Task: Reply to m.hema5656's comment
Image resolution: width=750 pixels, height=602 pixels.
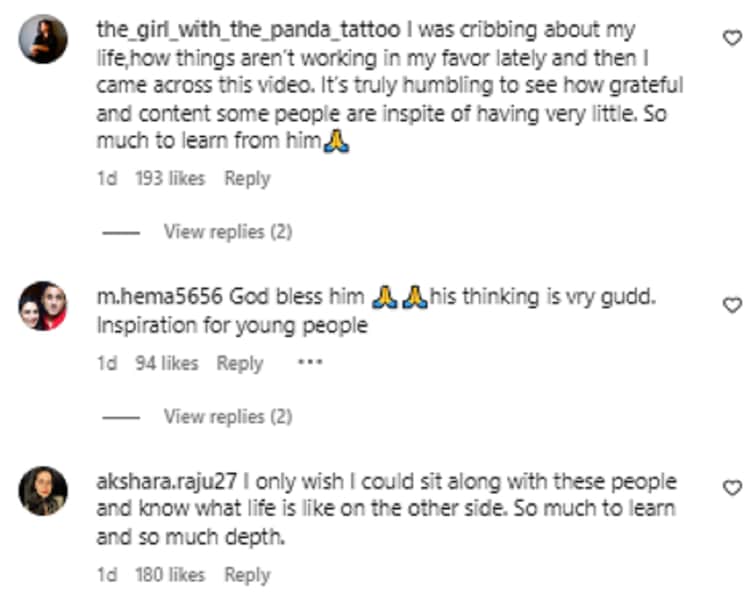Action: [240, 364]
